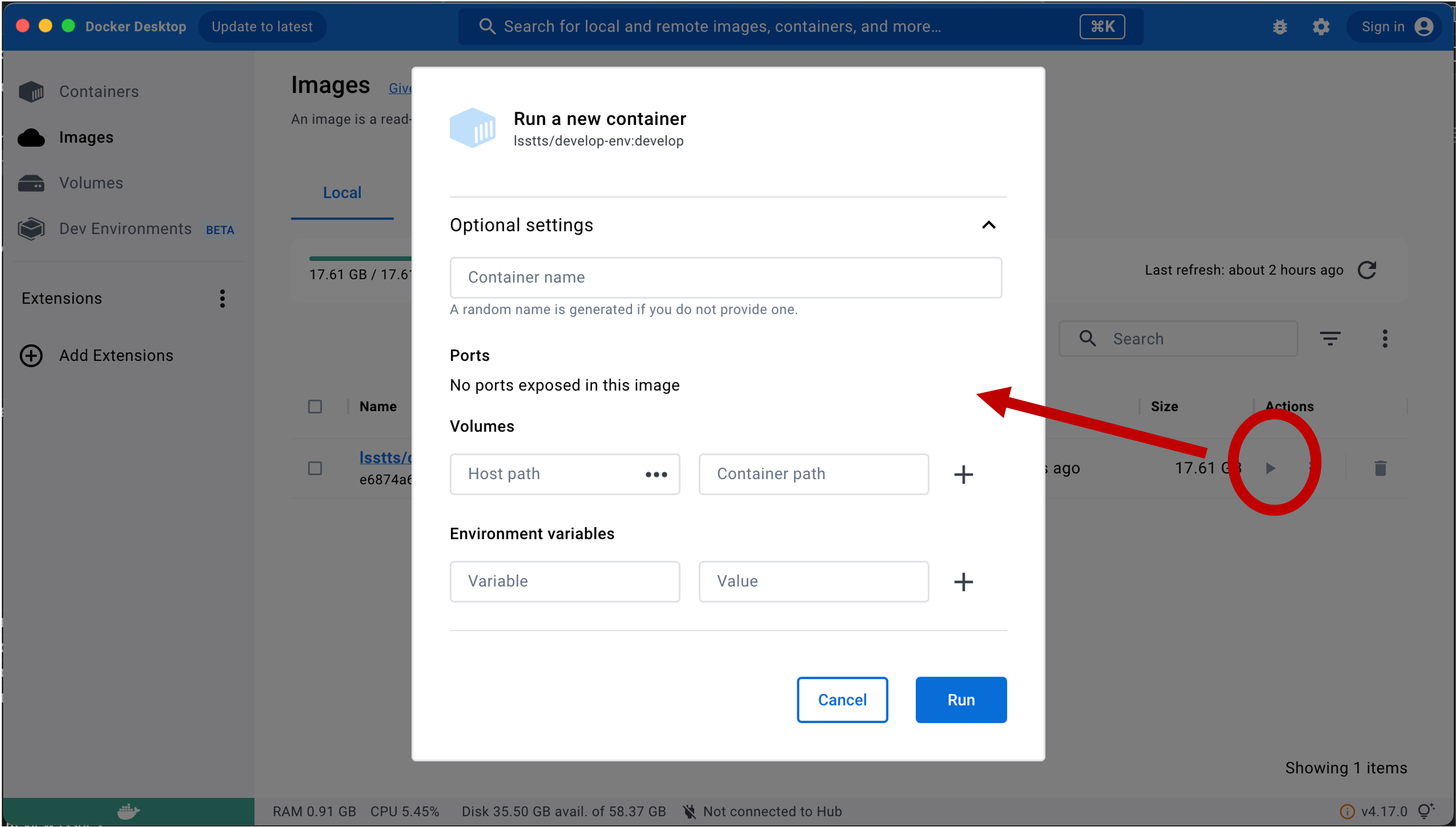Image resolution: width=1456 pixels, height=827 pixels.
Task: Switch to the Local tab
Action: (x=342, y=193)
